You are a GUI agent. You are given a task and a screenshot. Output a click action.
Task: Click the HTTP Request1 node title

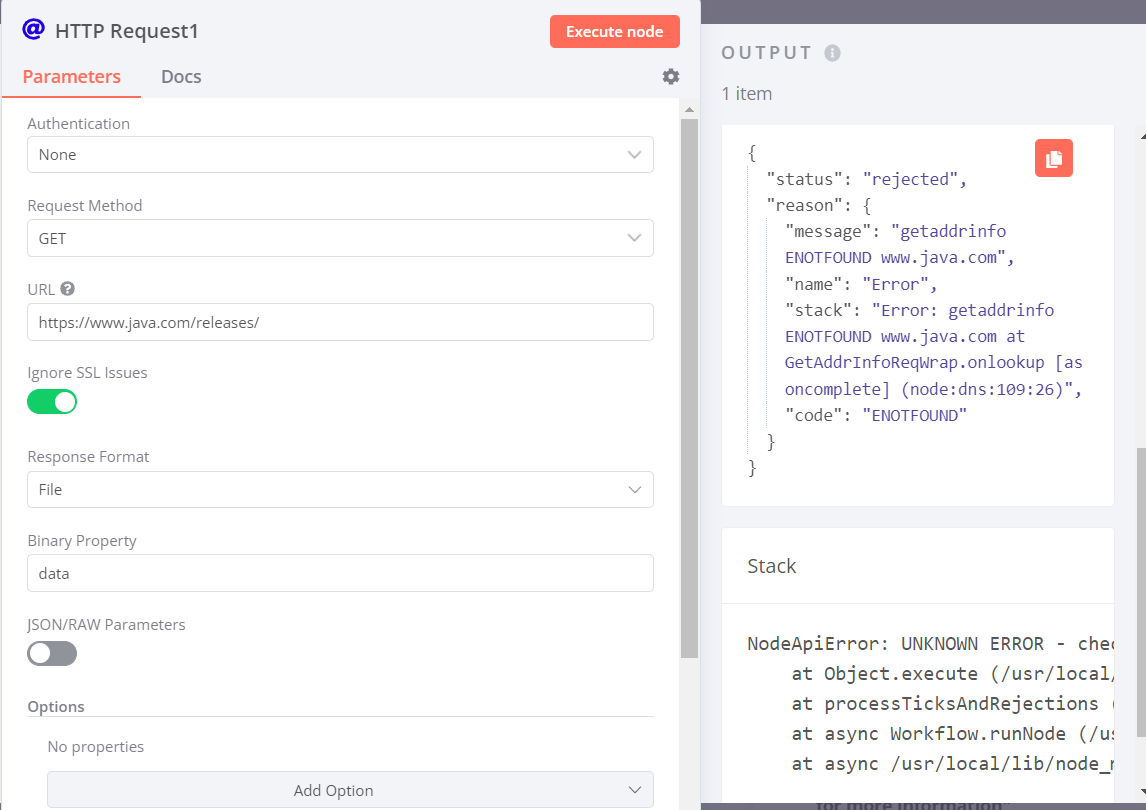(x=126, y=31)
